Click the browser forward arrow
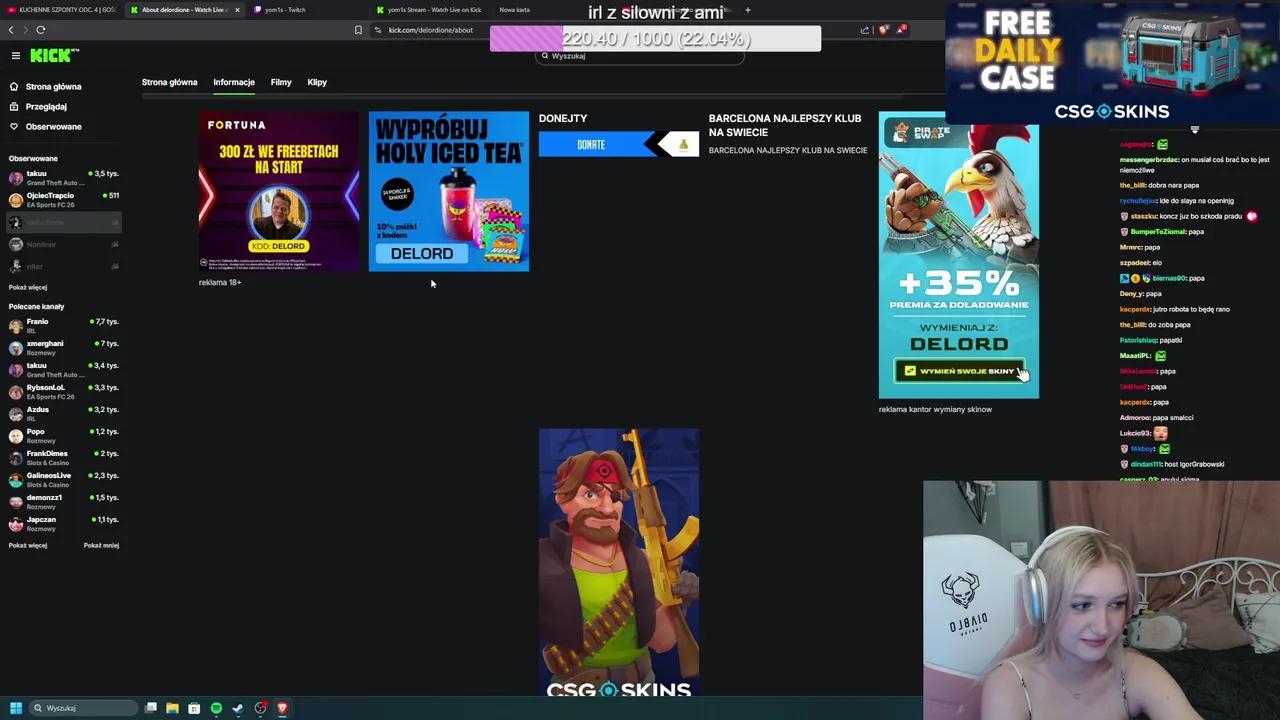Image resolution: width=1280 pixels, height=720 pixels. point(26,30)
